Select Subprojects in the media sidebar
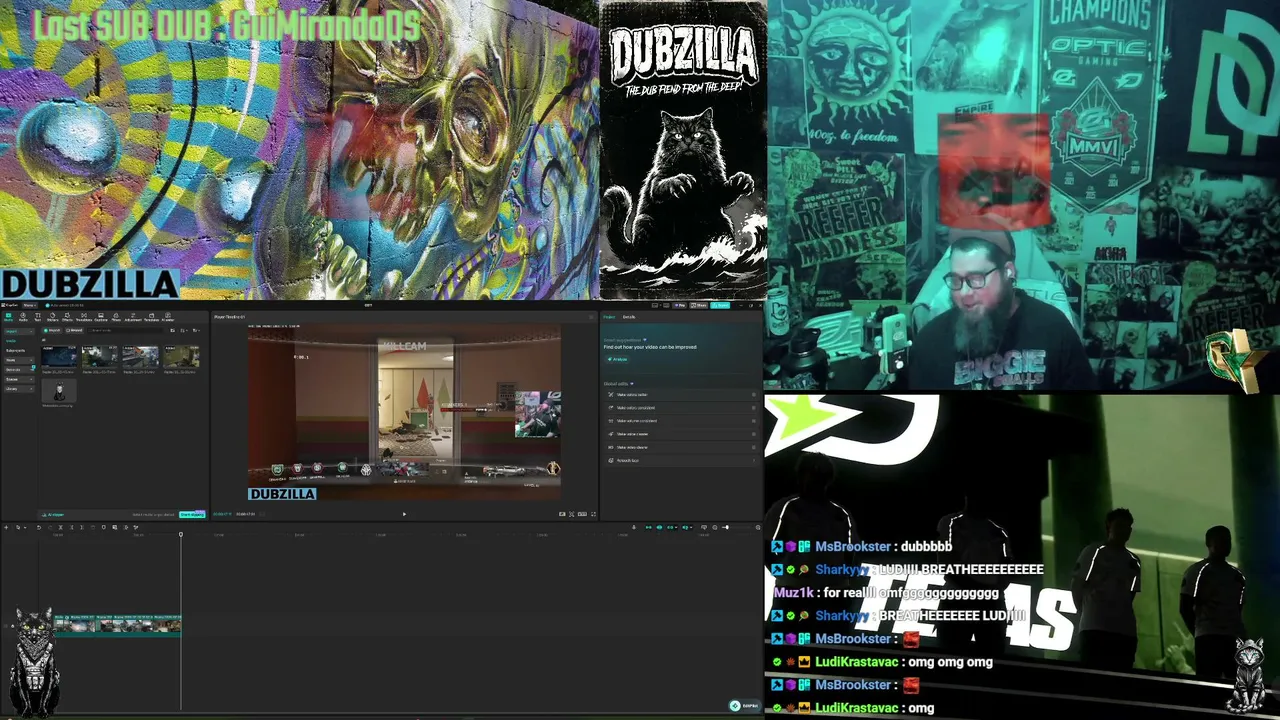 pos(16,350)
